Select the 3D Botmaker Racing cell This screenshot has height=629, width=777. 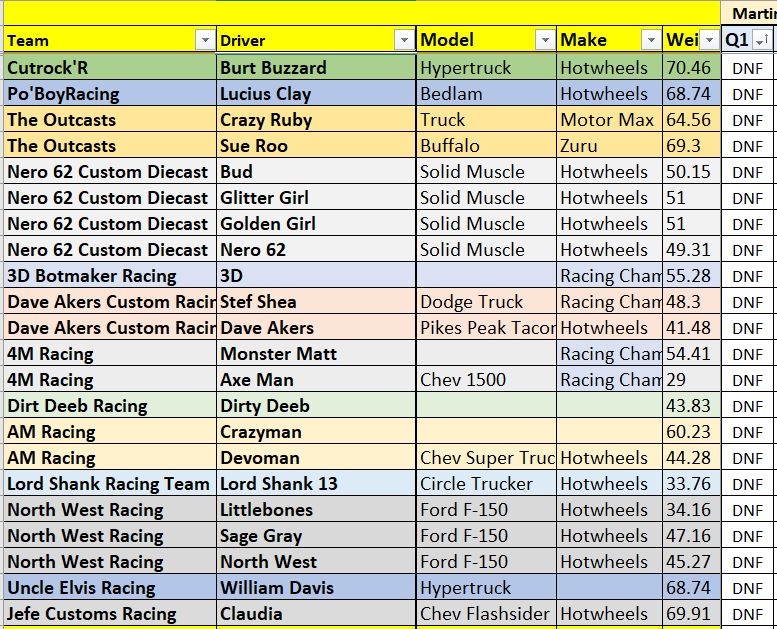pos(110,276)
